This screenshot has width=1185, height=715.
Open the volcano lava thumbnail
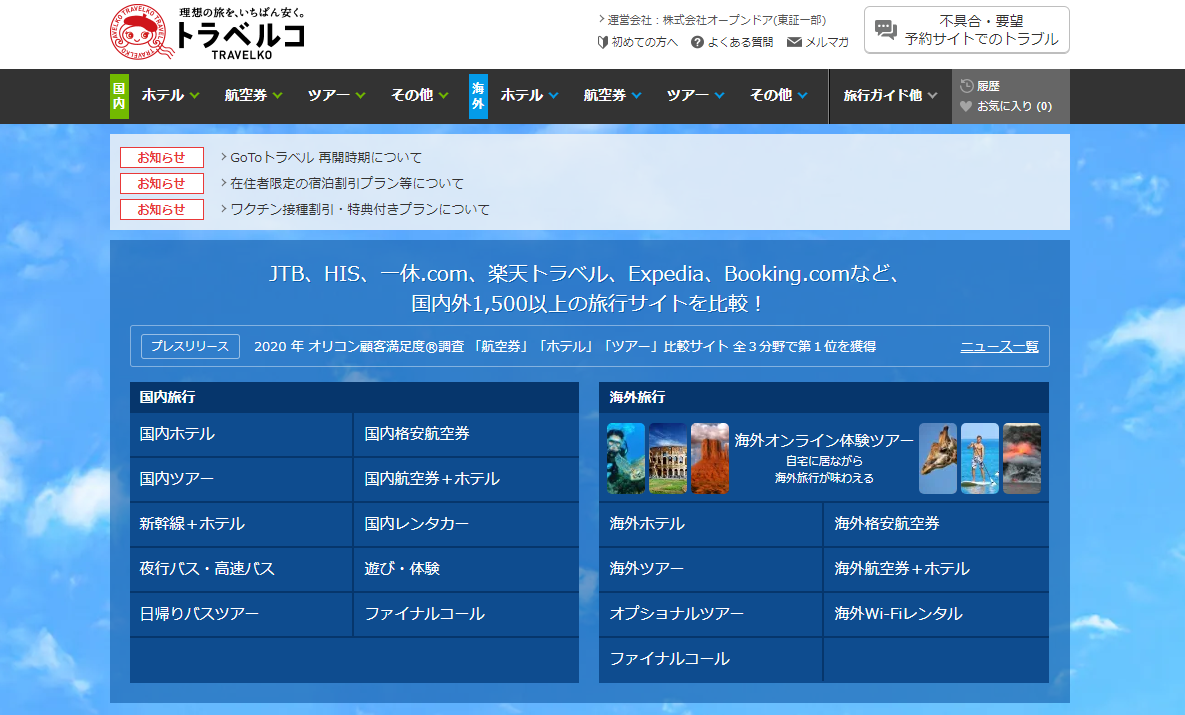(1022, 459)
